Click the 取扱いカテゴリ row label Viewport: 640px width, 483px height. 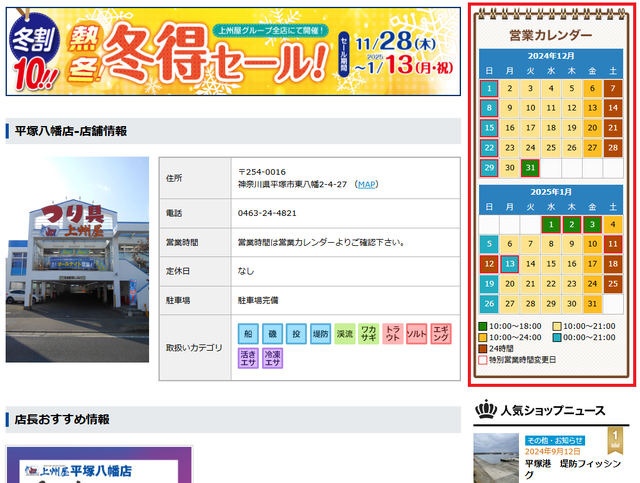point(194,348)
